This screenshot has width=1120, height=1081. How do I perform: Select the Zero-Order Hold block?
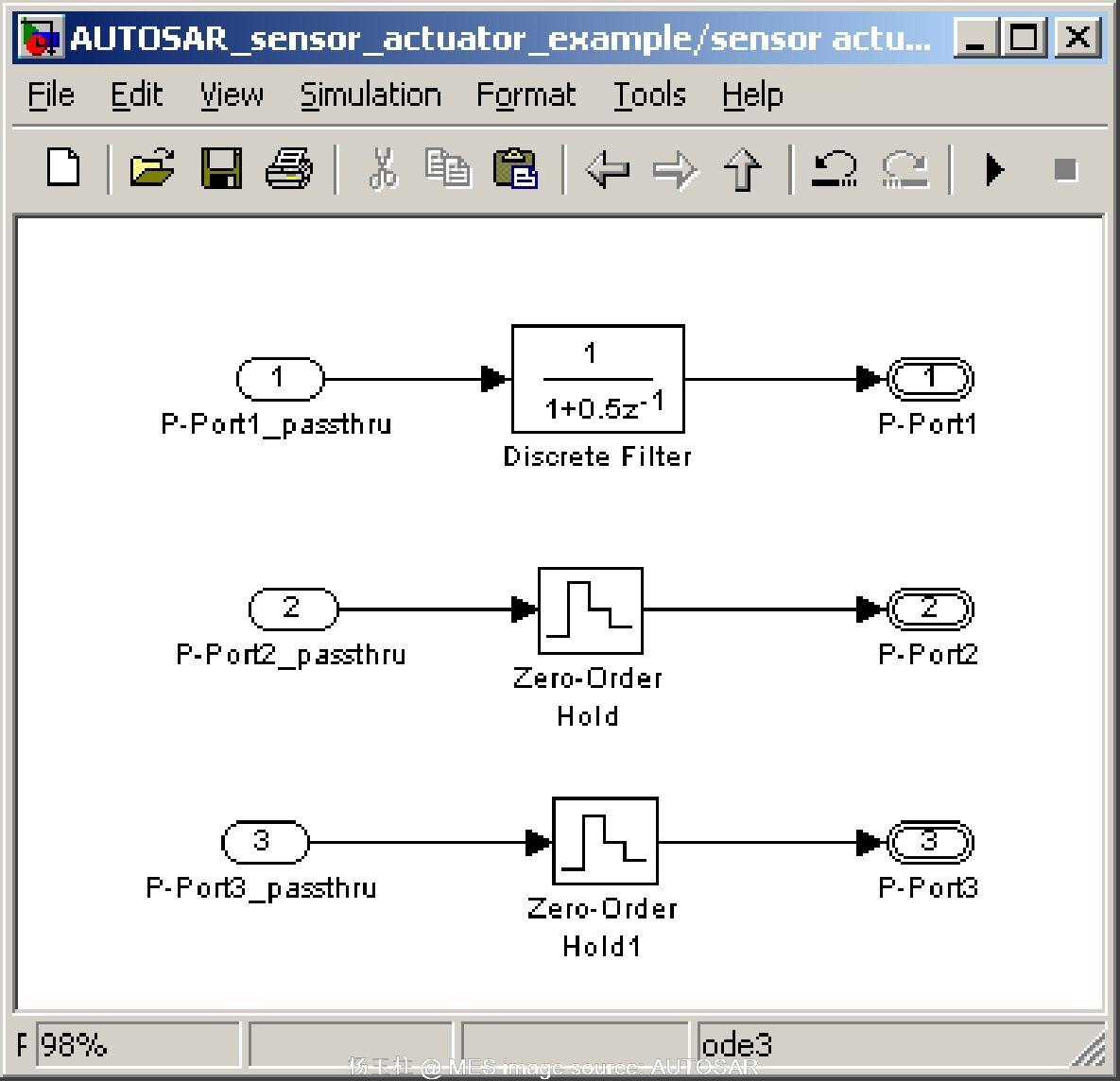(x=590, y=609)
